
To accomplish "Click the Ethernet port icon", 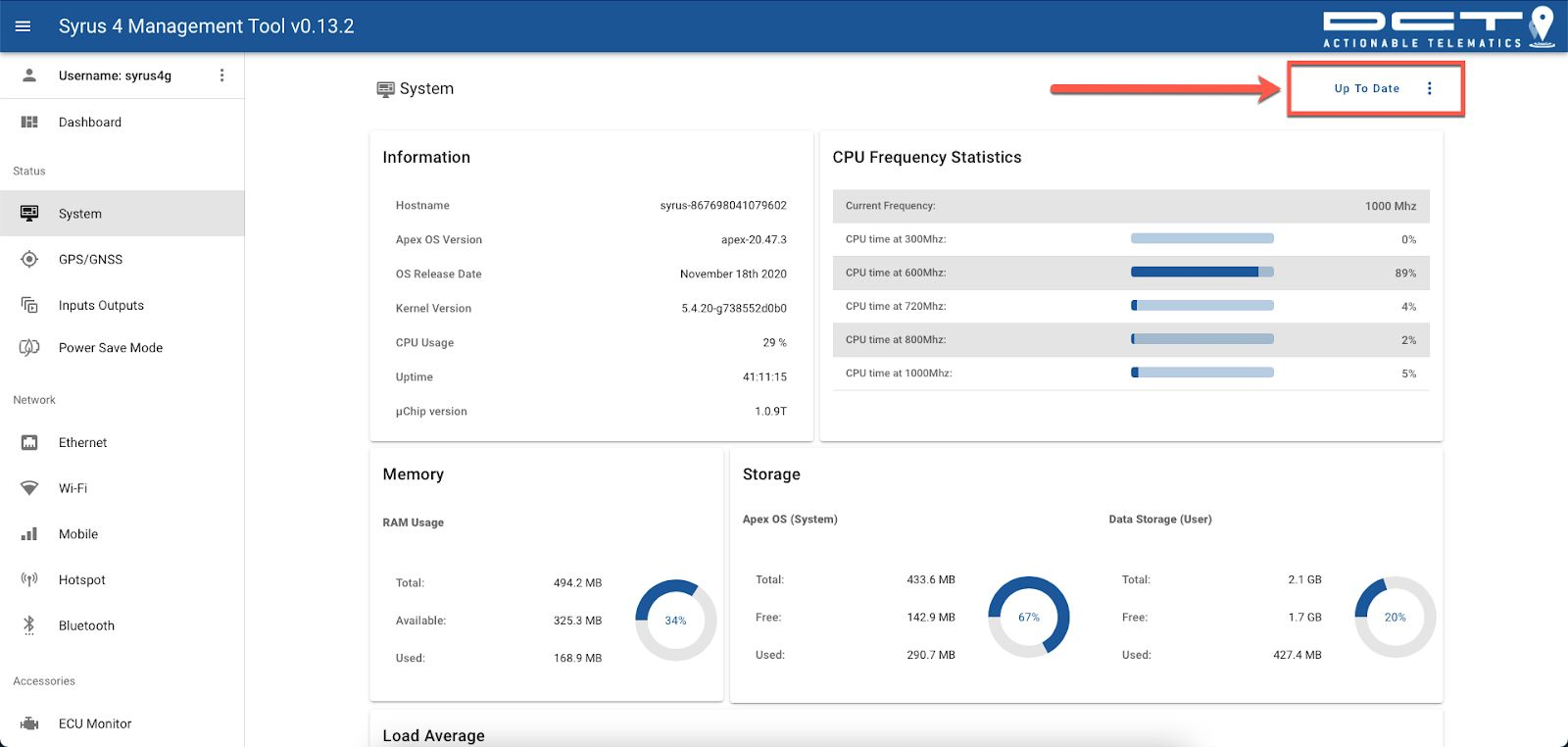I will point(29,443).
